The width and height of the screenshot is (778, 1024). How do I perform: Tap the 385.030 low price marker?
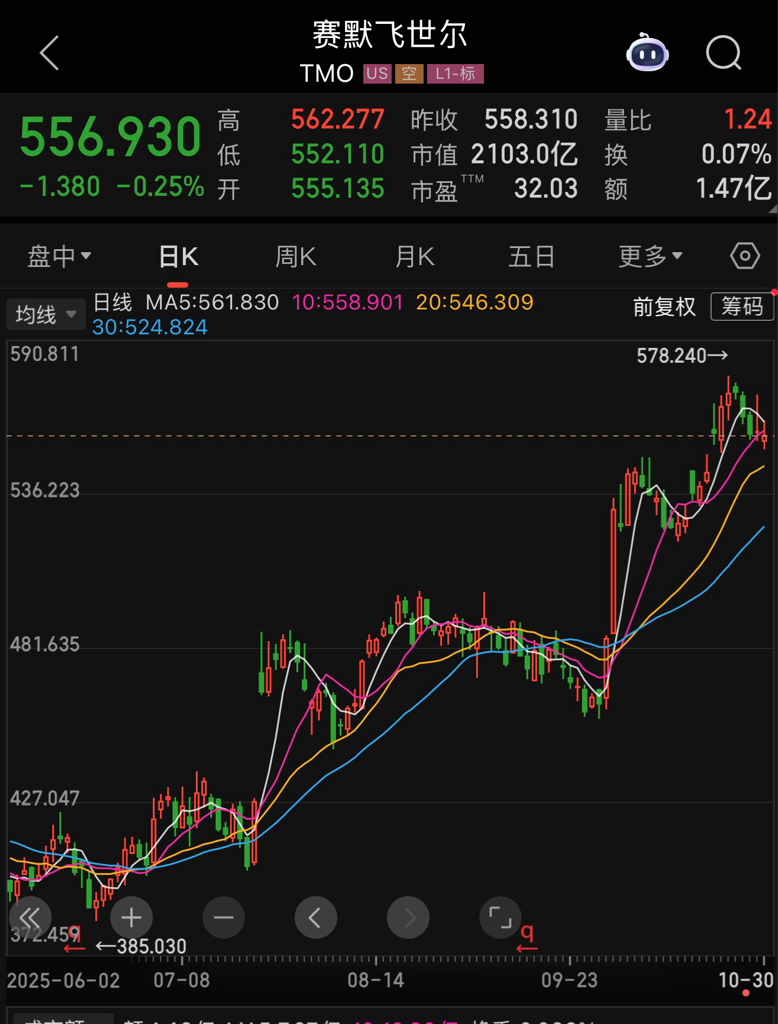pos(141,946)
